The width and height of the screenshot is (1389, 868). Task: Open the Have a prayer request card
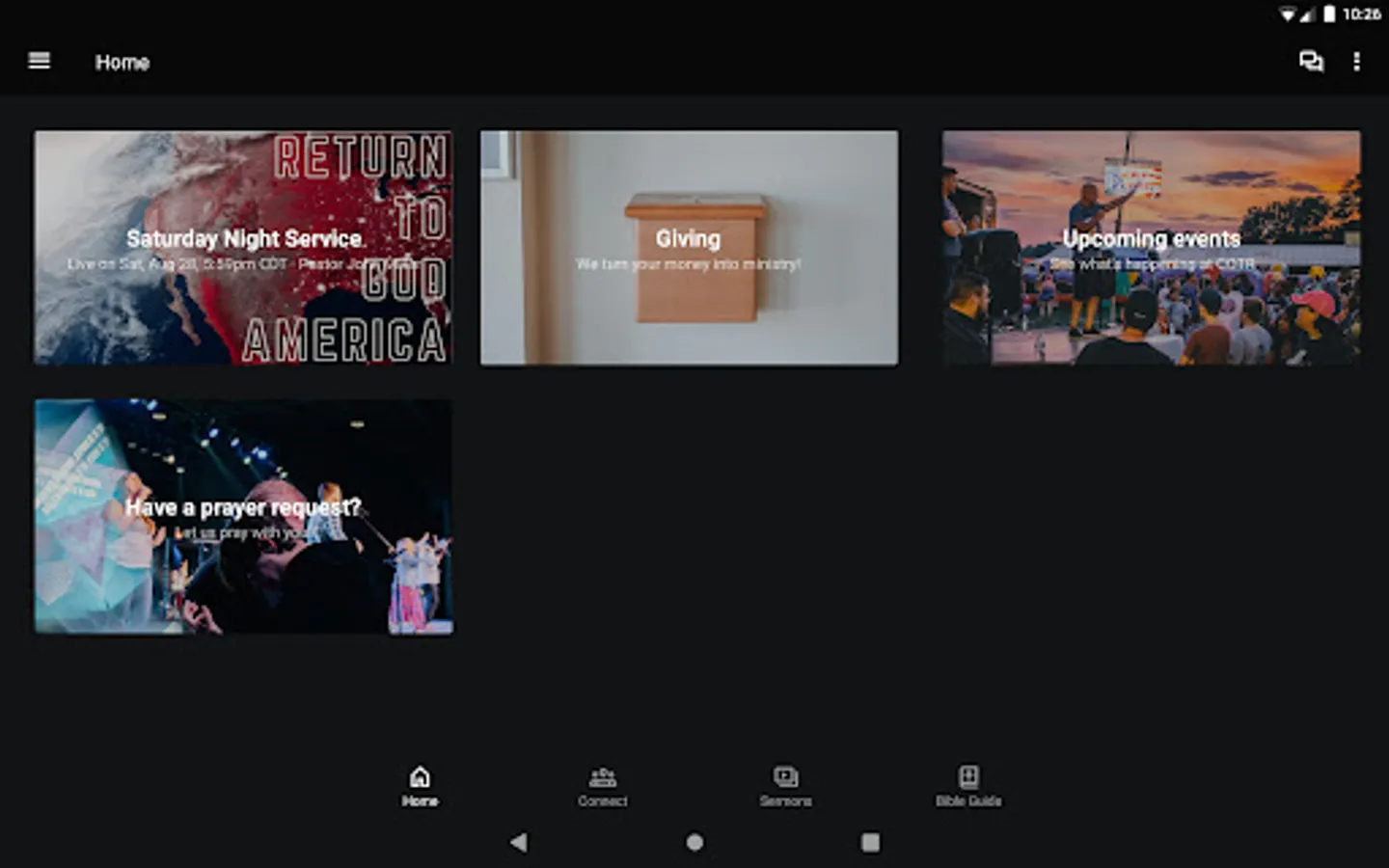click(243, 517)
